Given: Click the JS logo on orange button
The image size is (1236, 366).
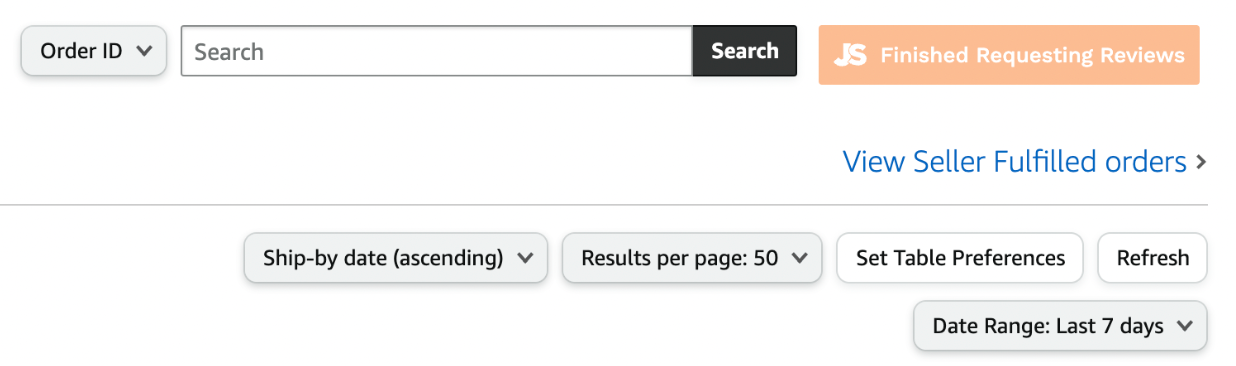Looking at the screenshot, I should (x=850, y=55).
